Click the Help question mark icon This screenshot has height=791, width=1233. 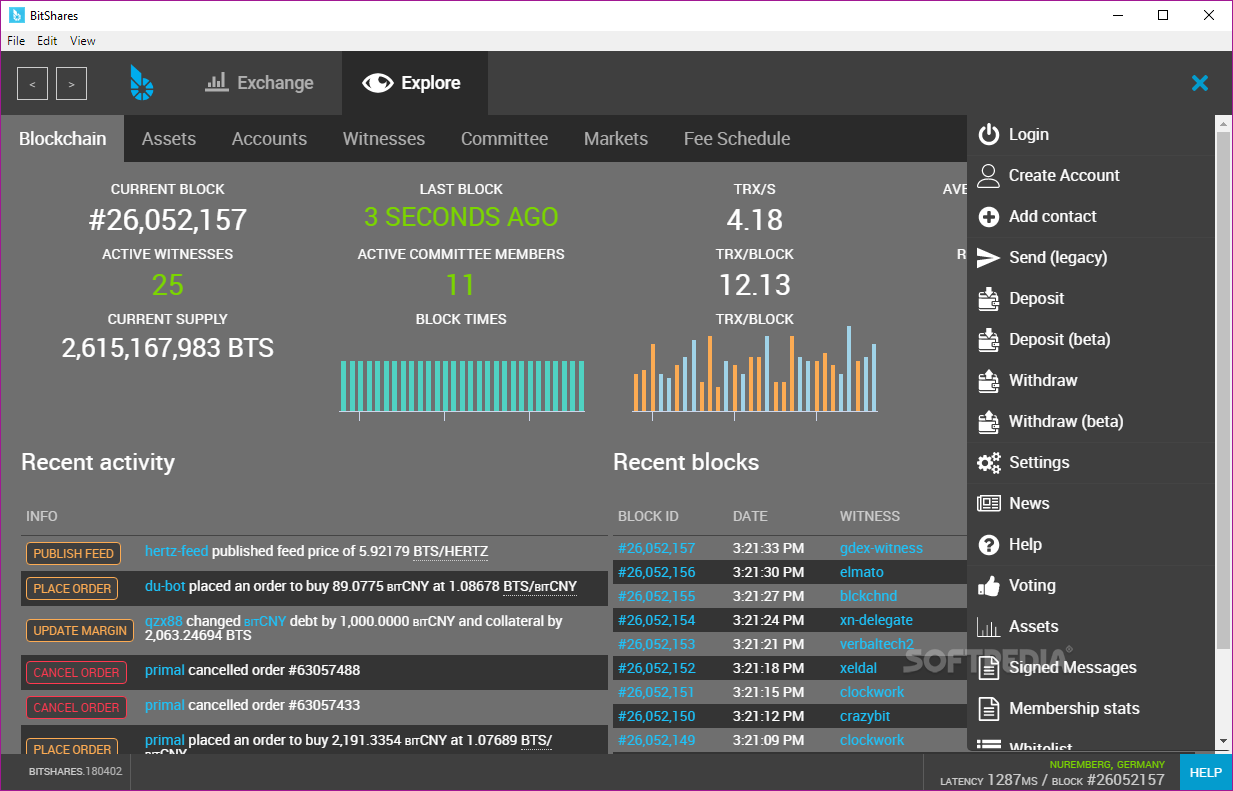(989, 545)
